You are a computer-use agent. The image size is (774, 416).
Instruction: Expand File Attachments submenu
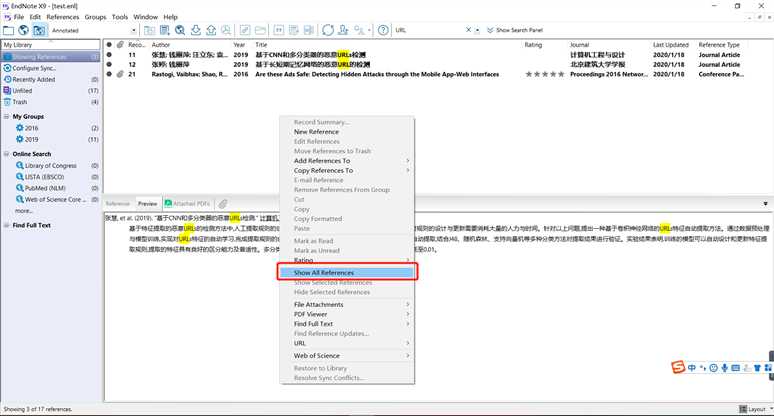click(x=347, y=304)
